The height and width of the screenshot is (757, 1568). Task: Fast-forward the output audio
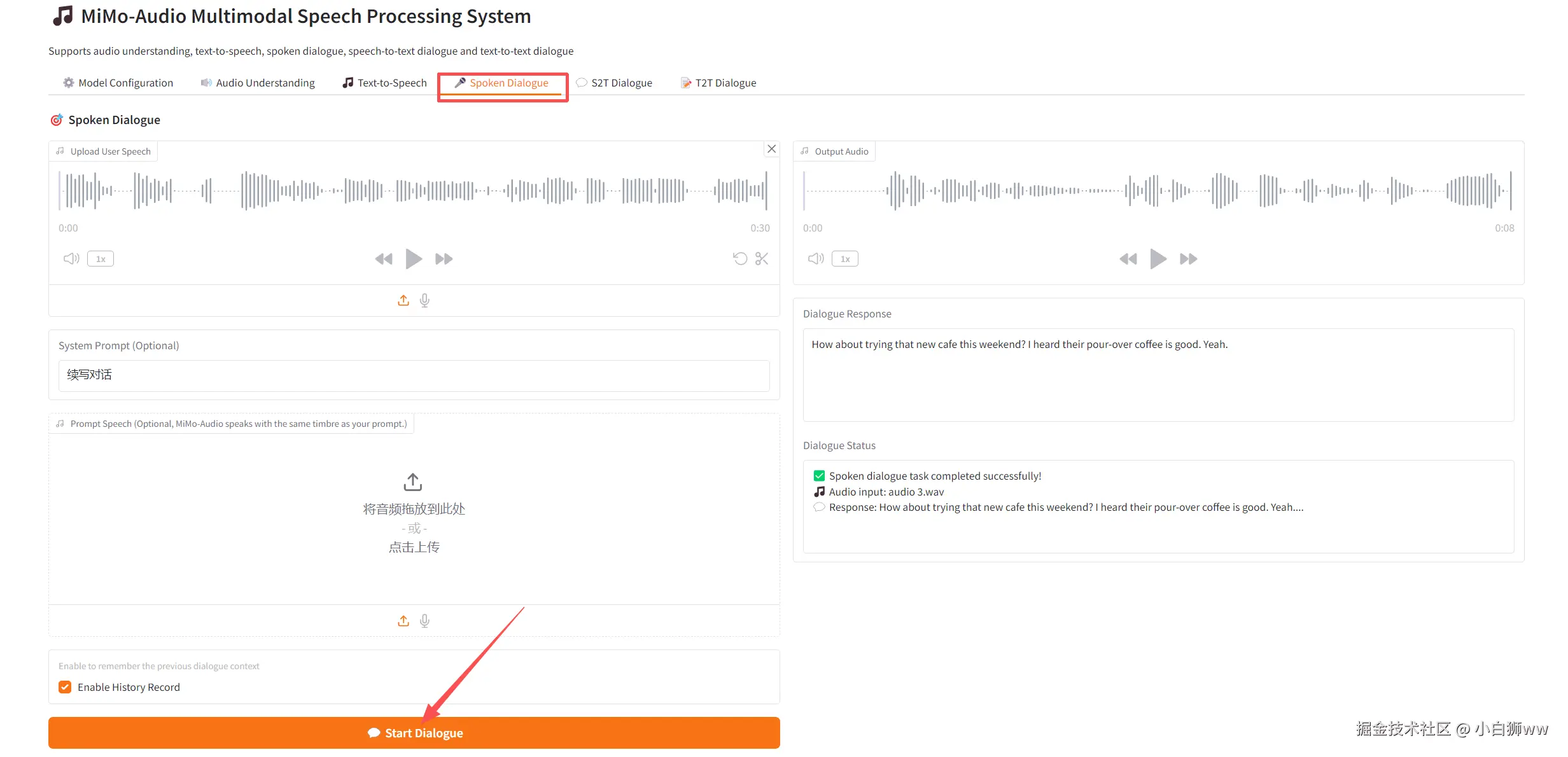click(1188, 259)
